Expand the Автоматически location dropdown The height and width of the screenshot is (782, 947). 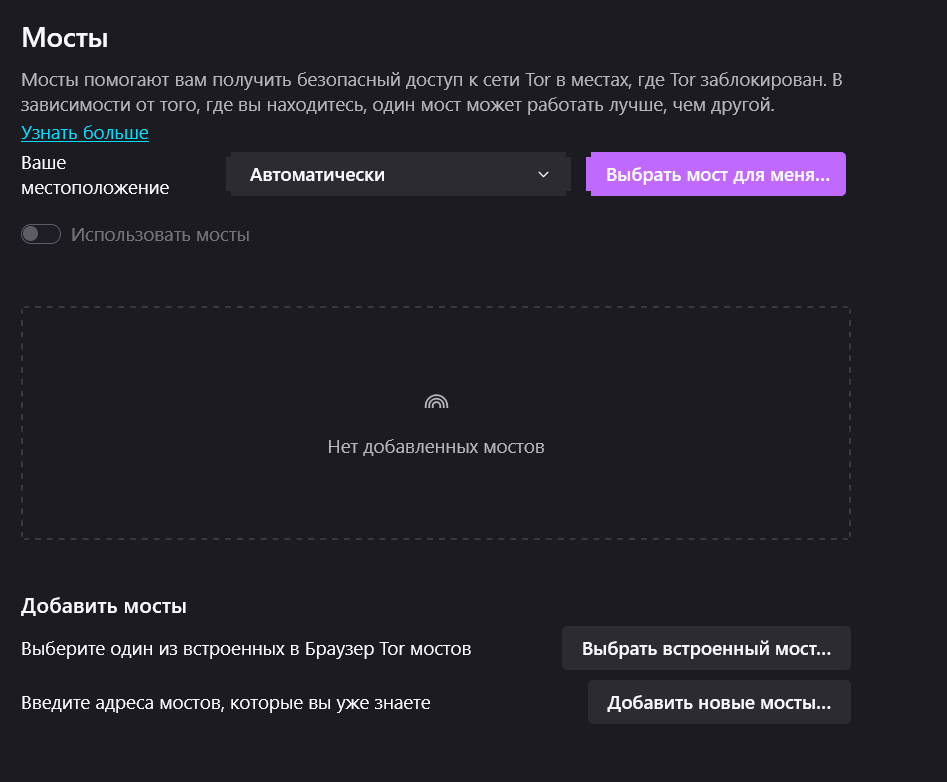click(399, 175)
